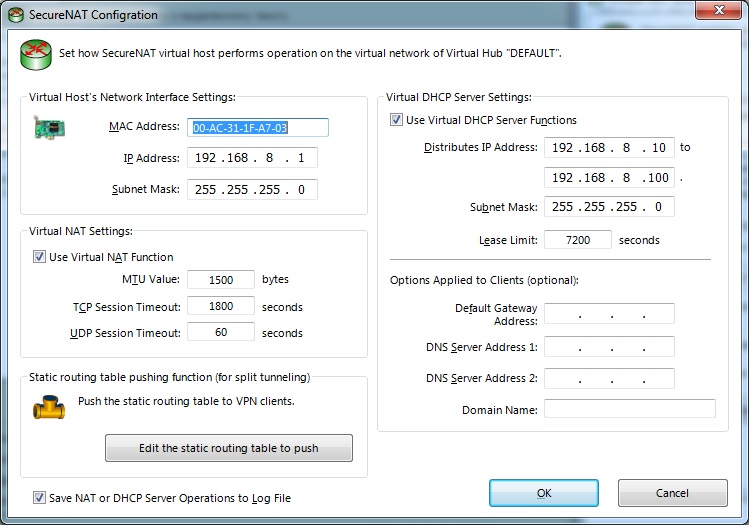Image resolution: width=750 pixels, height=527 pixels.
Task: Click the 'Distributes IP Address:' label
Action: pyautogui.click(x=481, y=147)
